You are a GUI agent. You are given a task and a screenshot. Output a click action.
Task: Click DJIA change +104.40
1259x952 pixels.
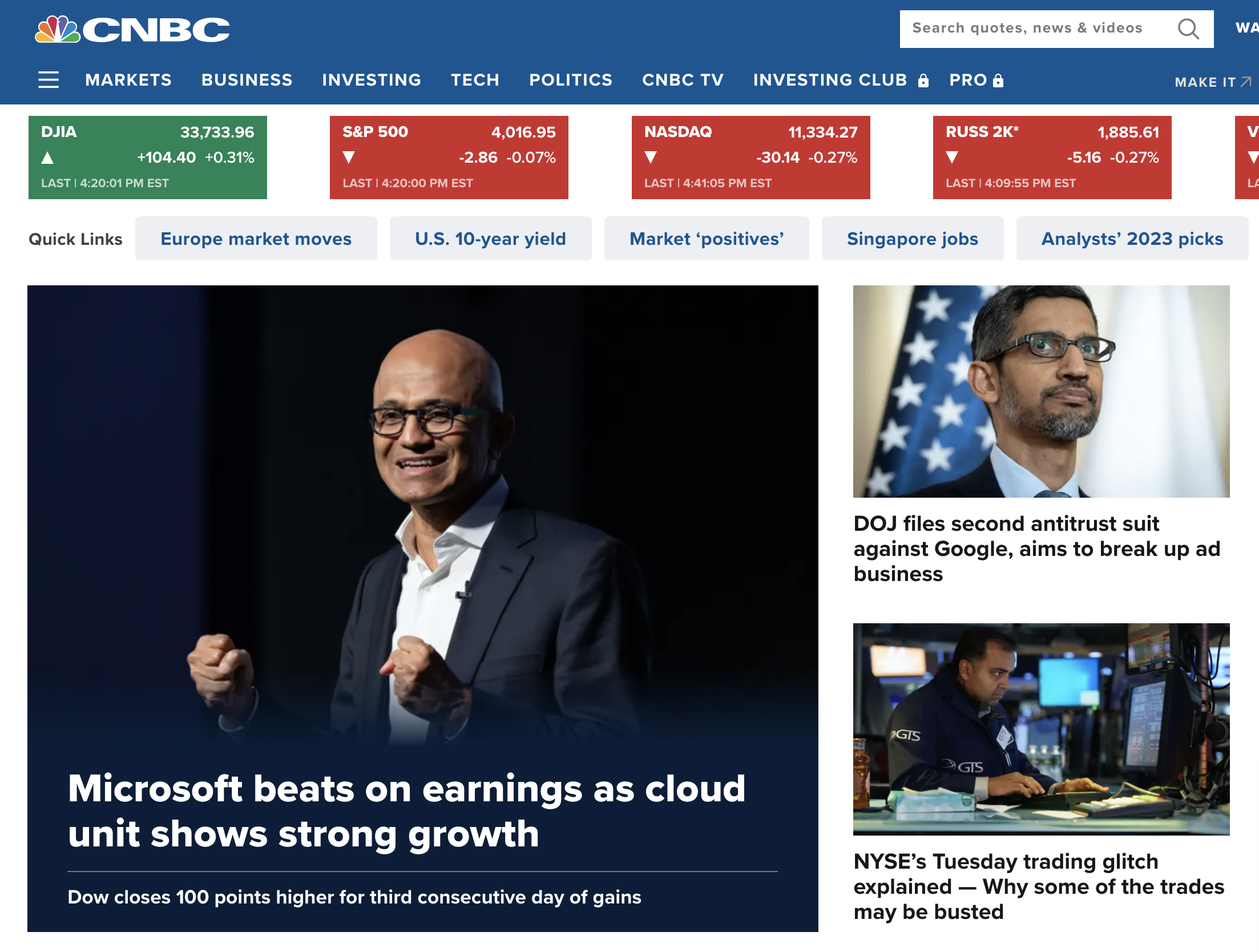point(167,158)
